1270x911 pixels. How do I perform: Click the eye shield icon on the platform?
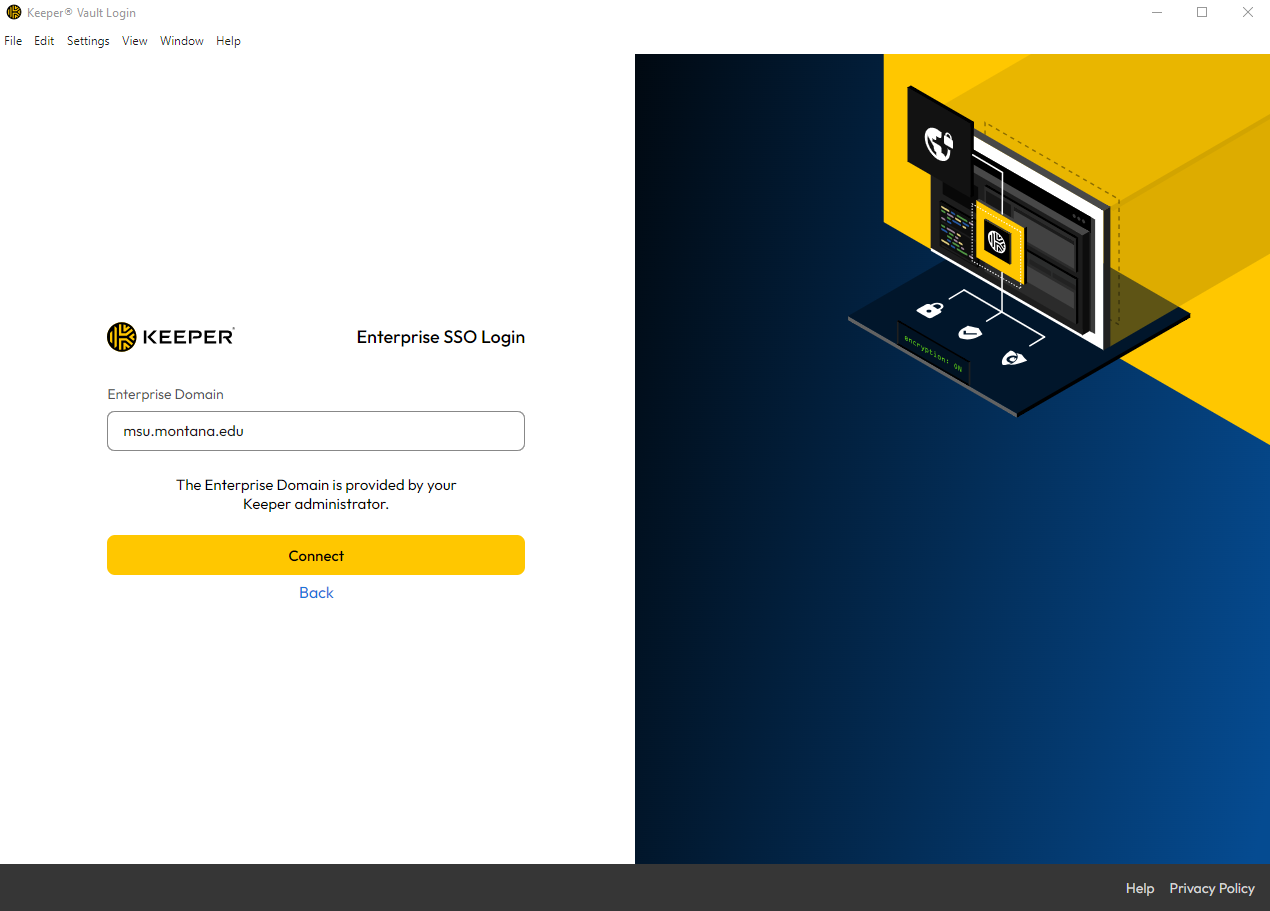click(1013, 357)
